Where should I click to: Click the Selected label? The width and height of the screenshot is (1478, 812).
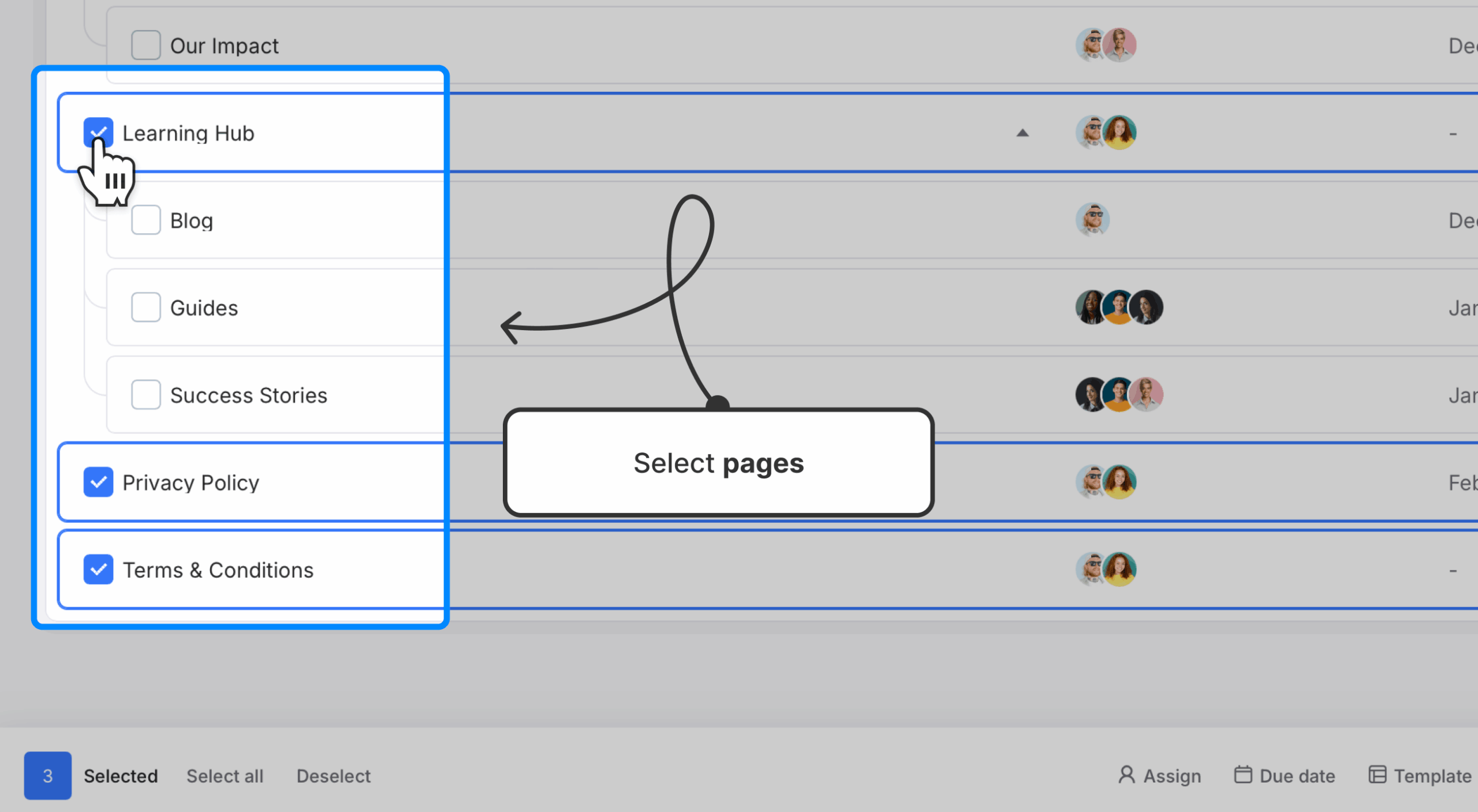click(121, 776)
